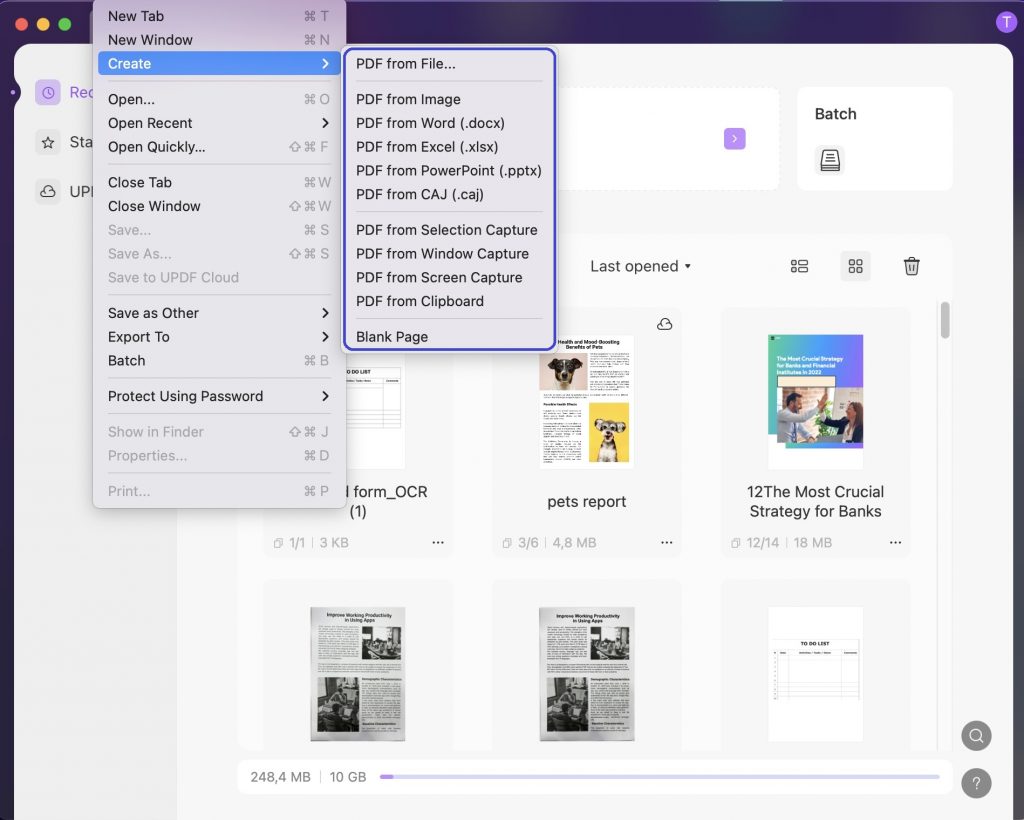Open the Last opened sort dropdown
Viewport: 1024px width, 820px height.
[x=639, y=266]
